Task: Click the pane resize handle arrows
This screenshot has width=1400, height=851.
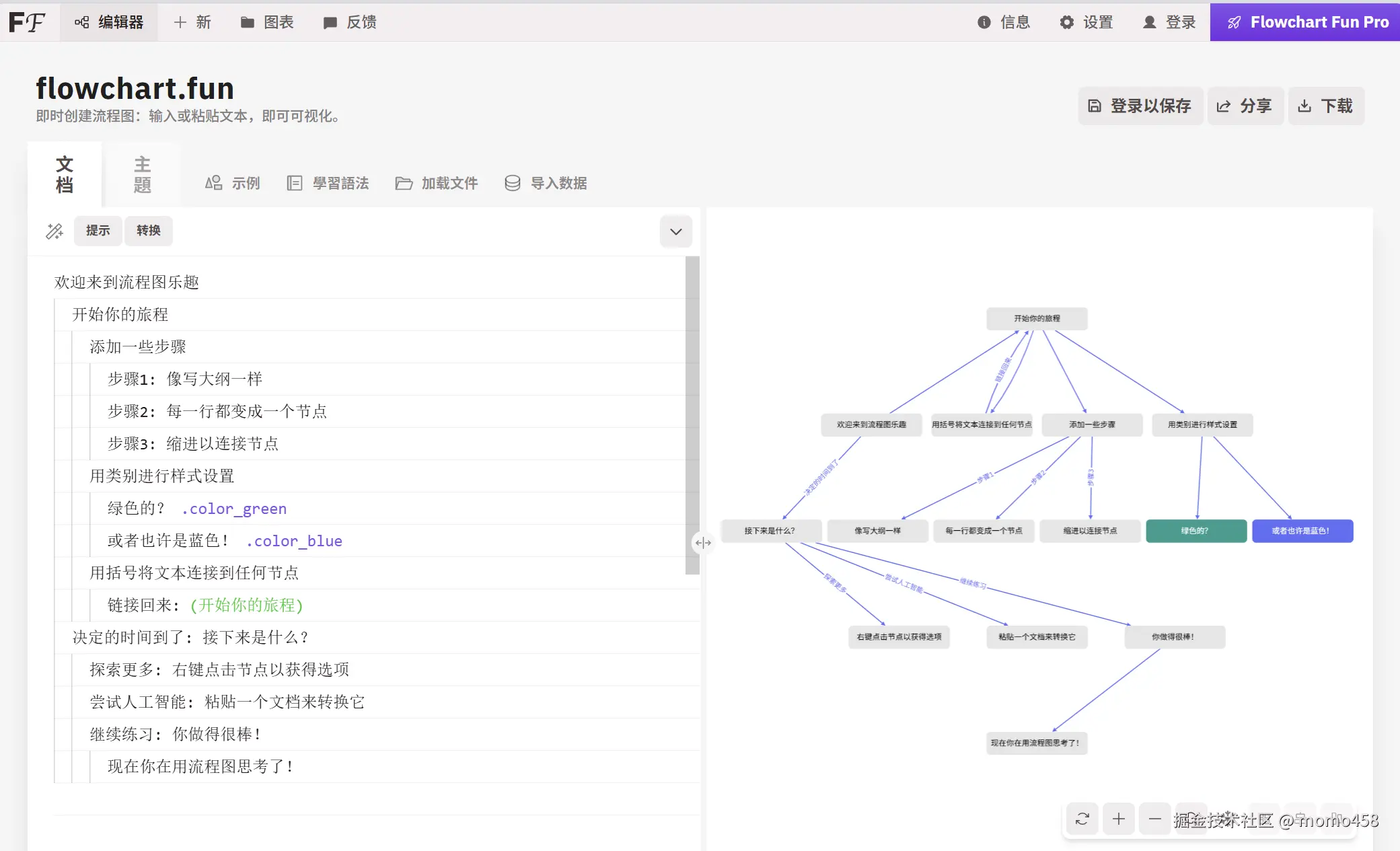Action: tap(702, 543)
